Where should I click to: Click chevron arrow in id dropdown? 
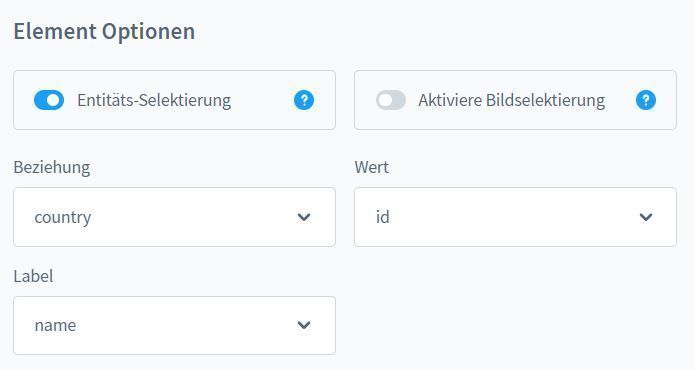[x=646, y=217]
